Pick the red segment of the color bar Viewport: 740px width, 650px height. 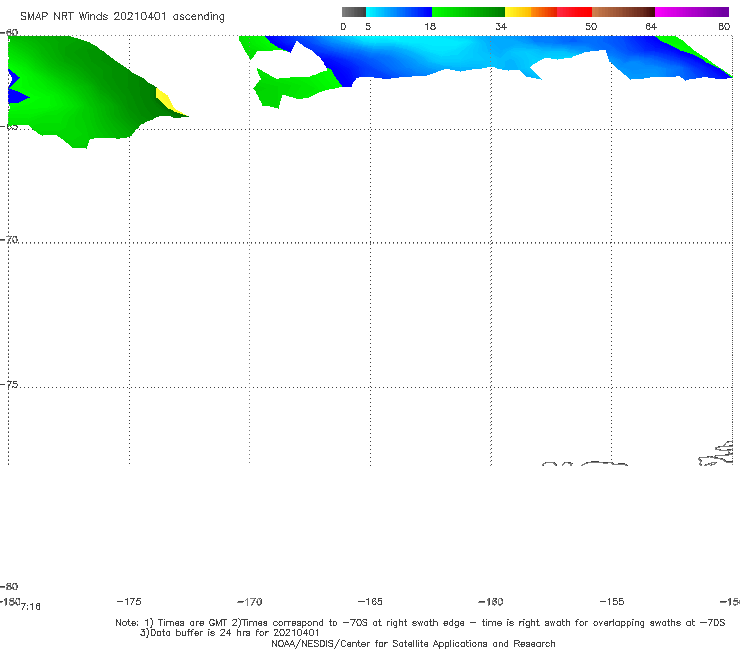click(x=574, y=12)
